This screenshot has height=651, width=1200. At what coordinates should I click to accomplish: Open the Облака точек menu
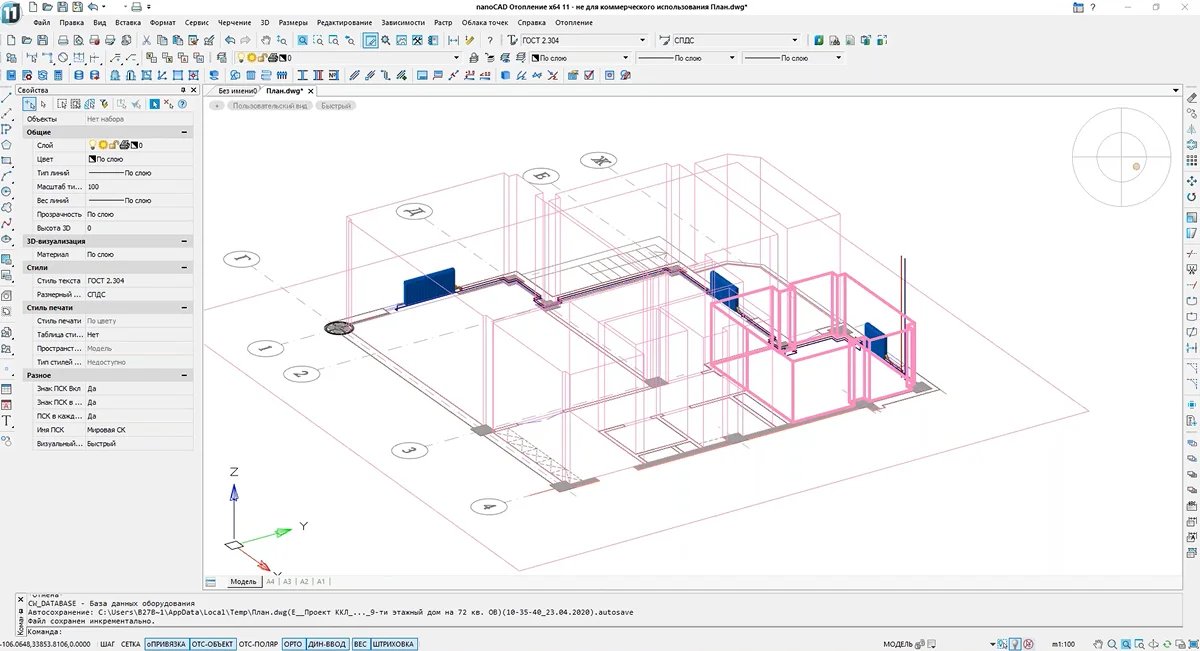click(485, 22)
